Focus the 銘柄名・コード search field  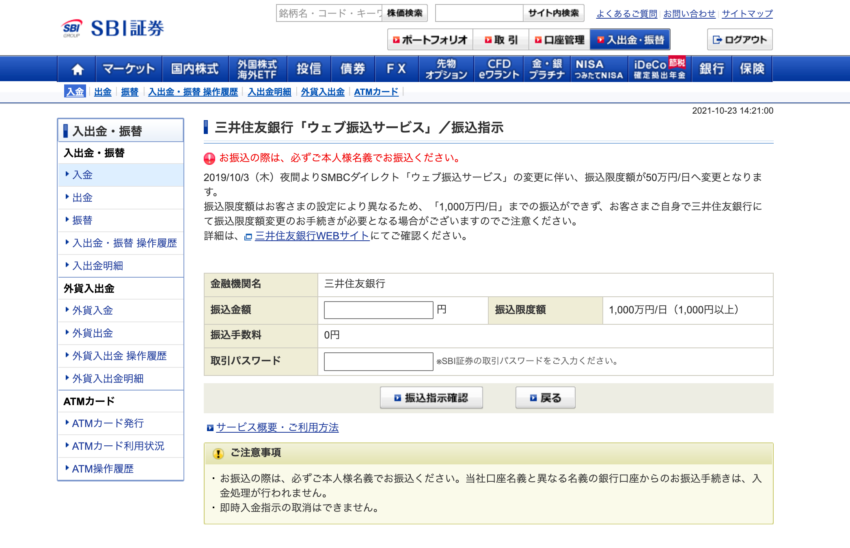329,13
